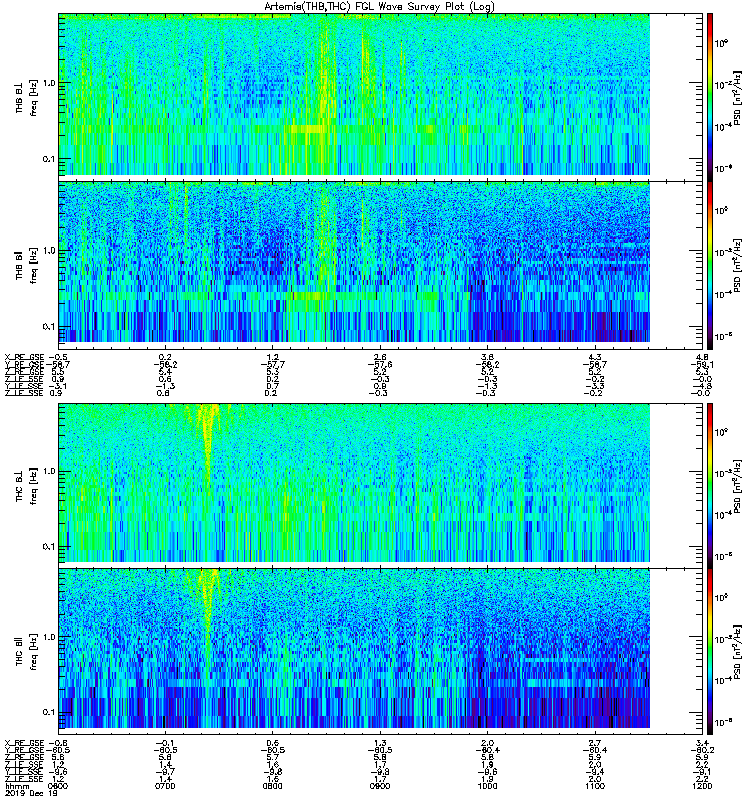750x800 pixels.
Task: Click the 2.6 value in THB X_RE_GSE row
Action: (x=380, y=357)
